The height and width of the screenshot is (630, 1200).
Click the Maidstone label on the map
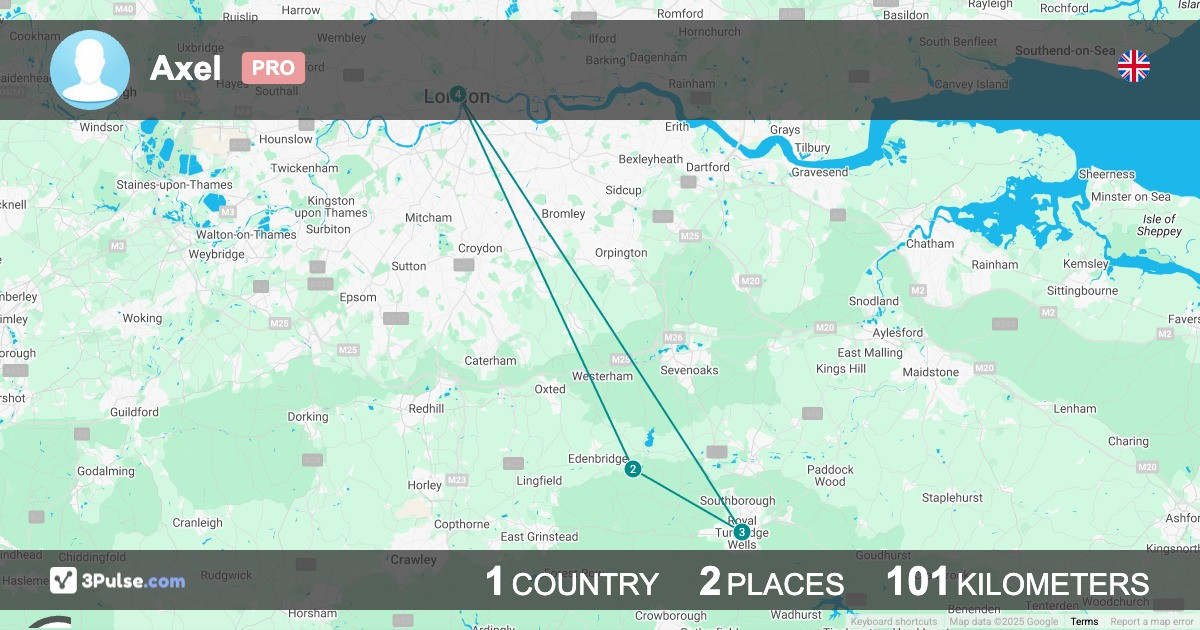tap(931, 372)
